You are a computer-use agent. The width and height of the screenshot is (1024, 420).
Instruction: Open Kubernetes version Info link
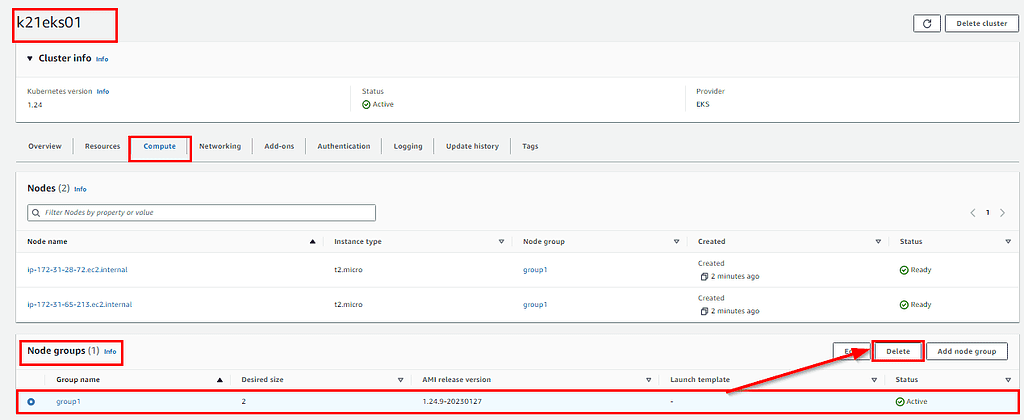[103, 91]
